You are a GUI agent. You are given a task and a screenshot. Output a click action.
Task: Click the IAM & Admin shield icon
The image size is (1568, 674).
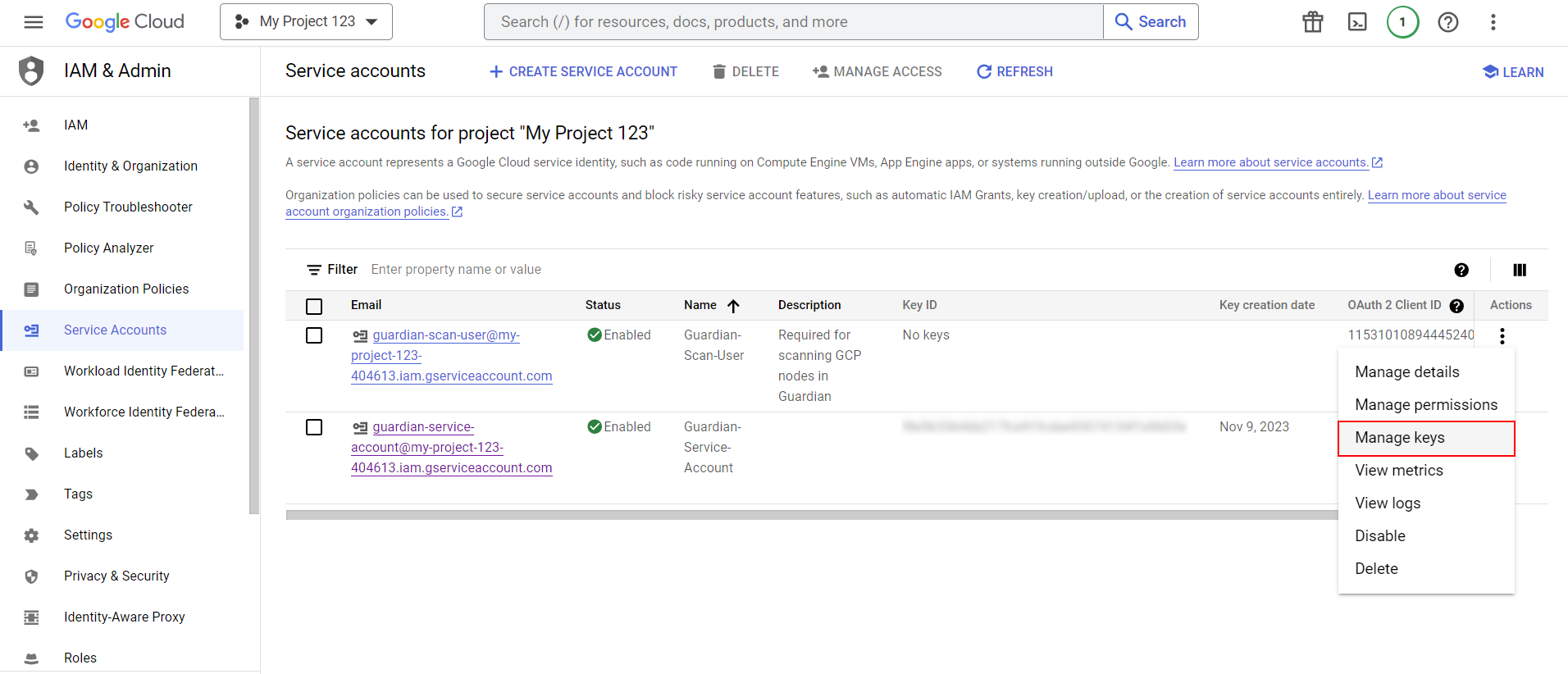pyautogui.click(x=31, y=71)
